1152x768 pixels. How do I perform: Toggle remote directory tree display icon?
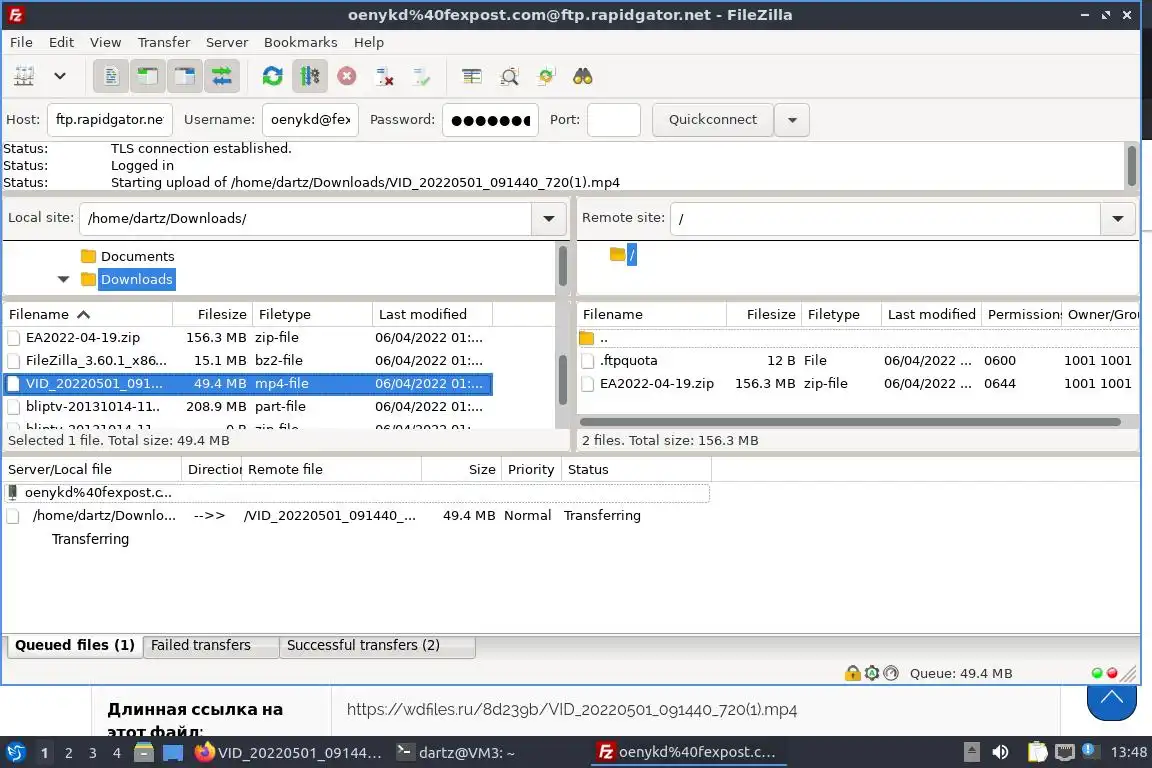coord(184,76)
